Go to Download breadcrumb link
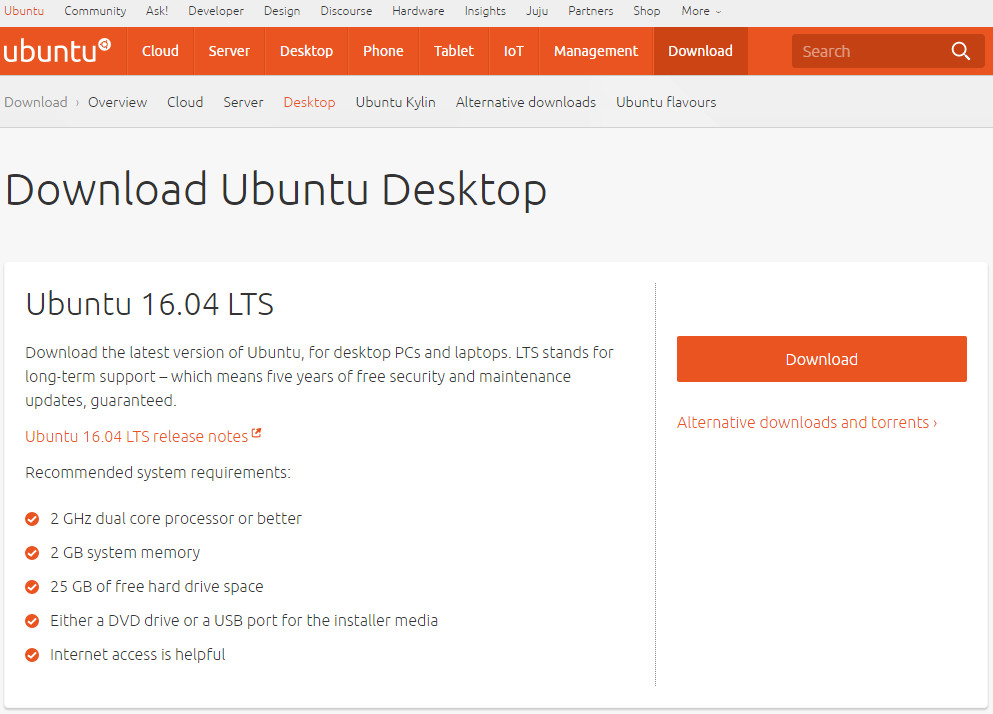993x714 pixels. click(35, 102)
